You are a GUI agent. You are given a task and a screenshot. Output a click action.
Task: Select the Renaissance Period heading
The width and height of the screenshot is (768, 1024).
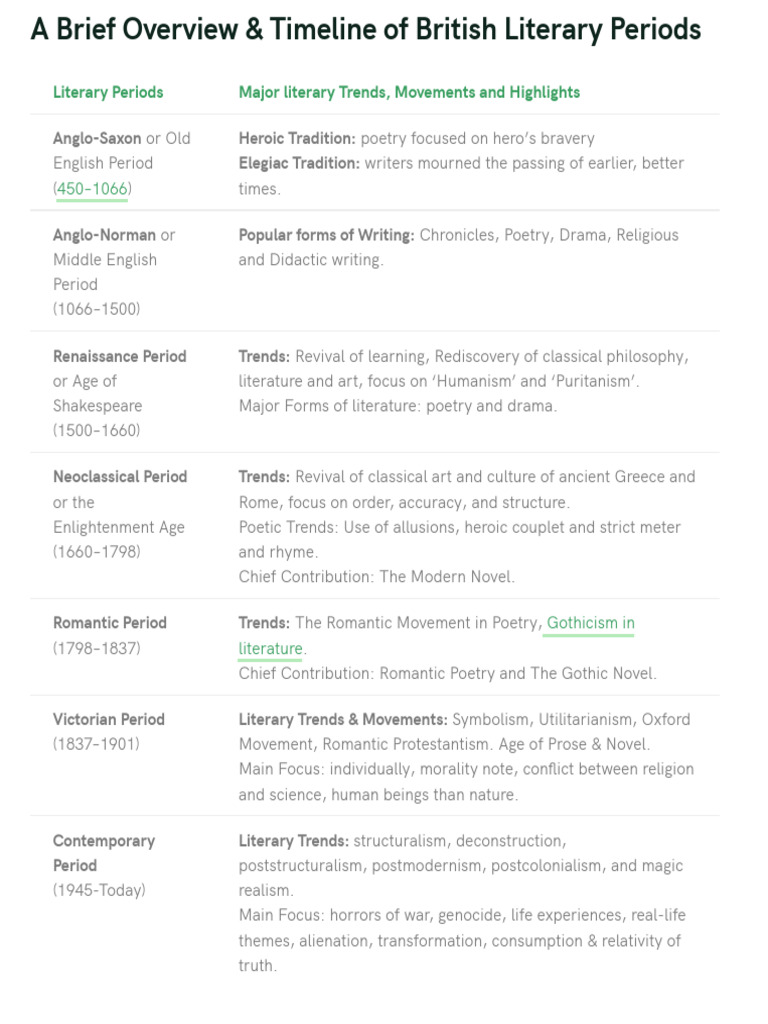[x=119, y=356]
